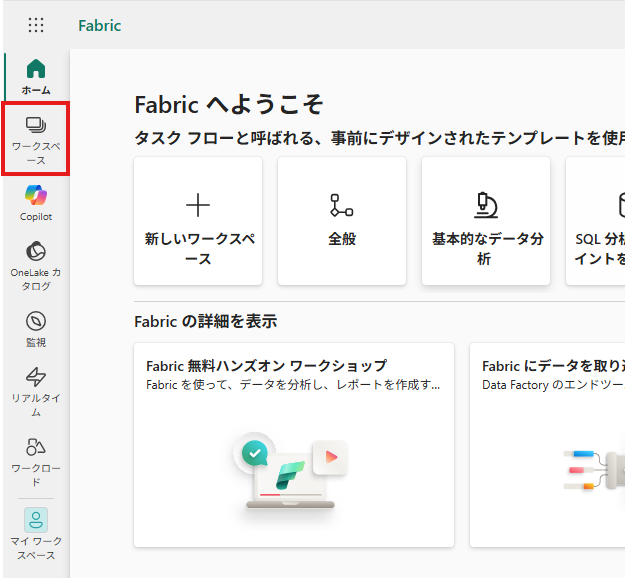The height and width of the screenshot is (578, 625).
Task: Click the flow diagram icon on 全般 card
Action: pyautogui.click(x=342, y=205)
